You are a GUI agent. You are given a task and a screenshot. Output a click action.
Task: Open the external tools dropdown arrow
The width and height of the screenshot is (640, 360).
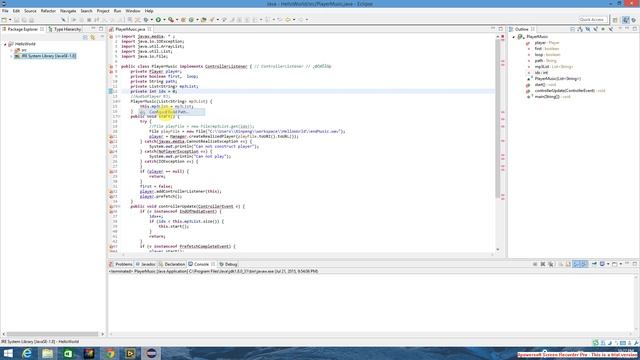(177, 20)
